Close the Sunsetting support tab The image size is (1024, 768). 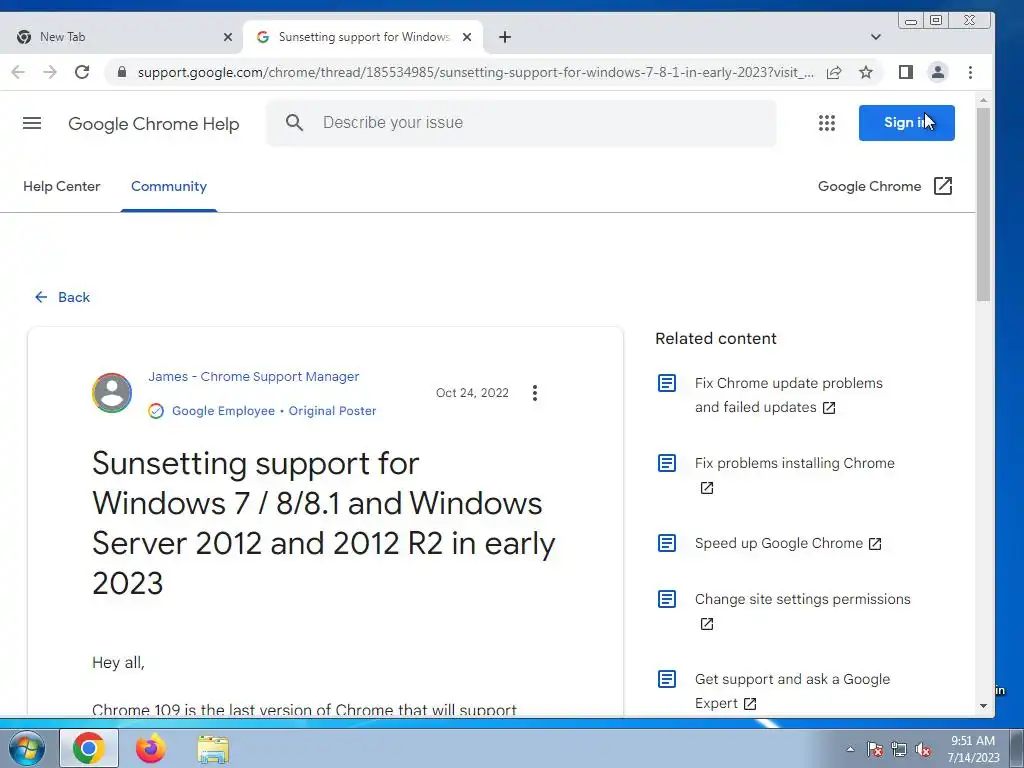467,37
